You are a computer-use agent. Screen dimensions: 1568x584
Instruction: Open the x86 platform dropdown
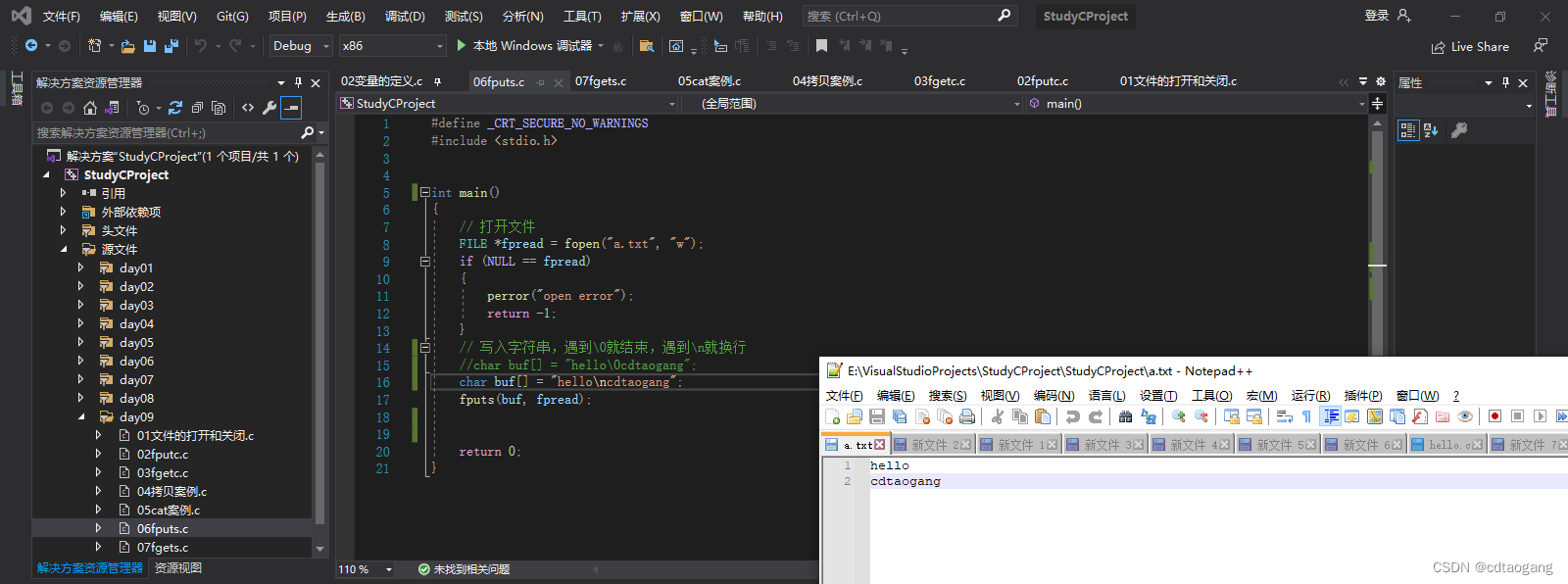tap(392, 46)
